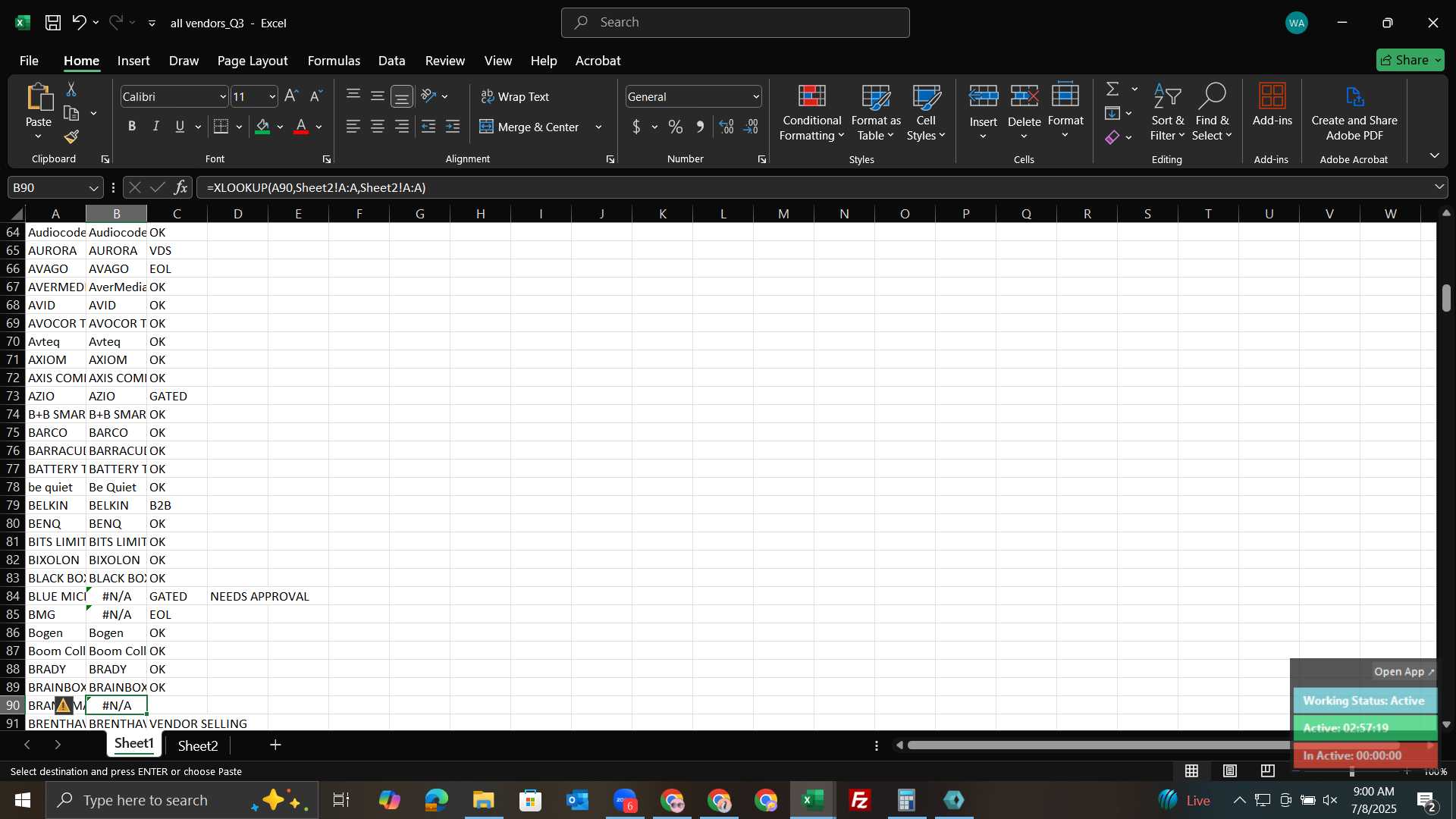Open the Add-ins button

pyautogui.click(x=1272, y=106)
